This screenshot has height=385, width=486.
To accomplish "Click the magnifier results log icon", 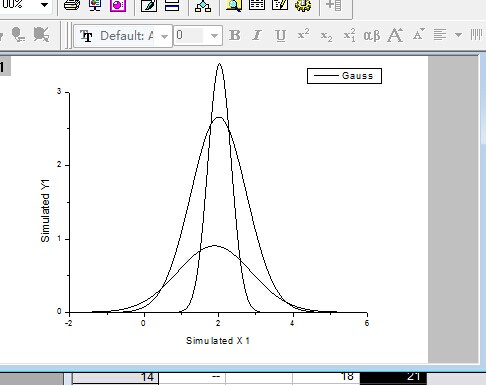I will pos(234,5).
